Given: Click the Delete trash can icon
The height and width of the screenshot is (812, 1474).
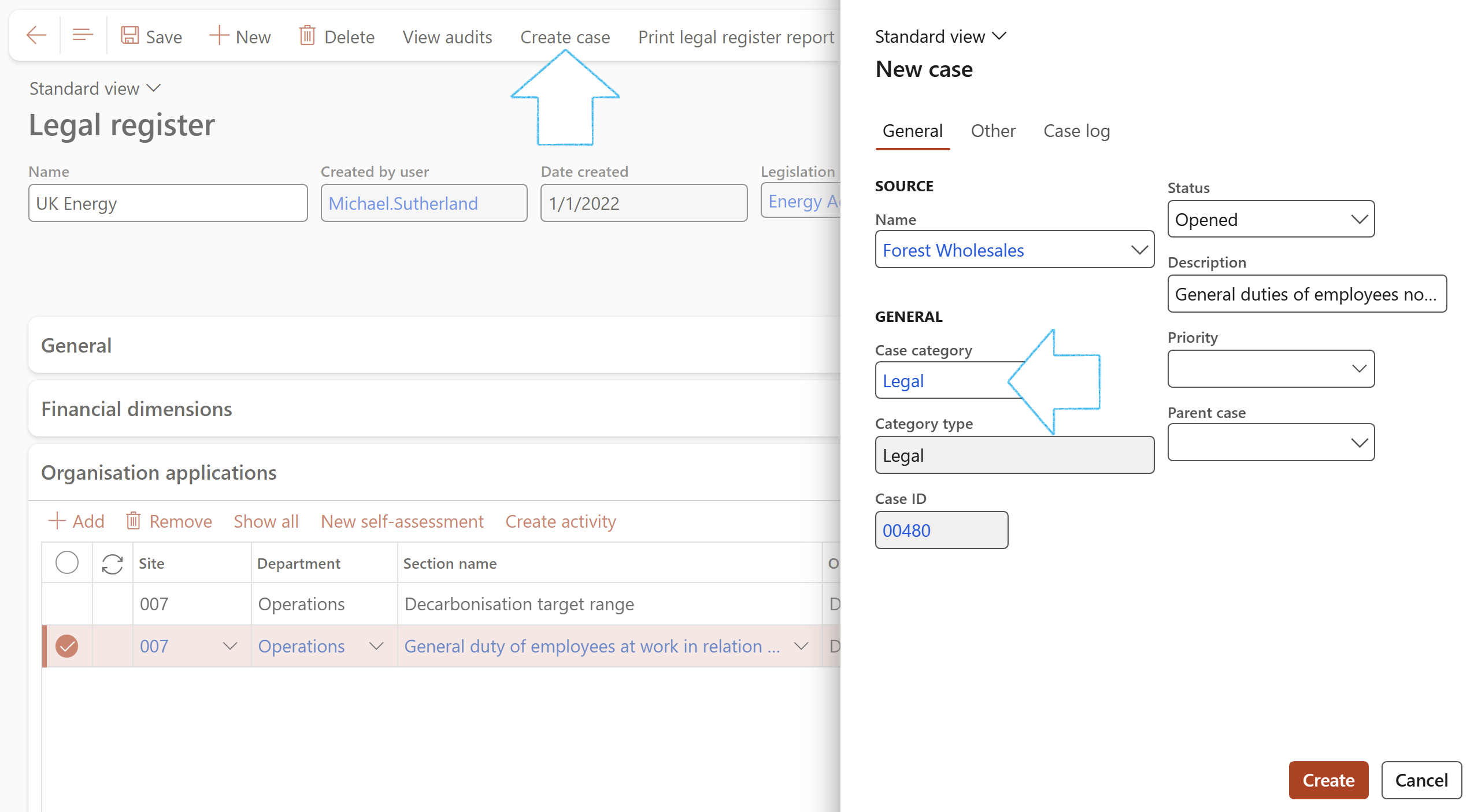Looking at the screenshot, I should (307, 36).
